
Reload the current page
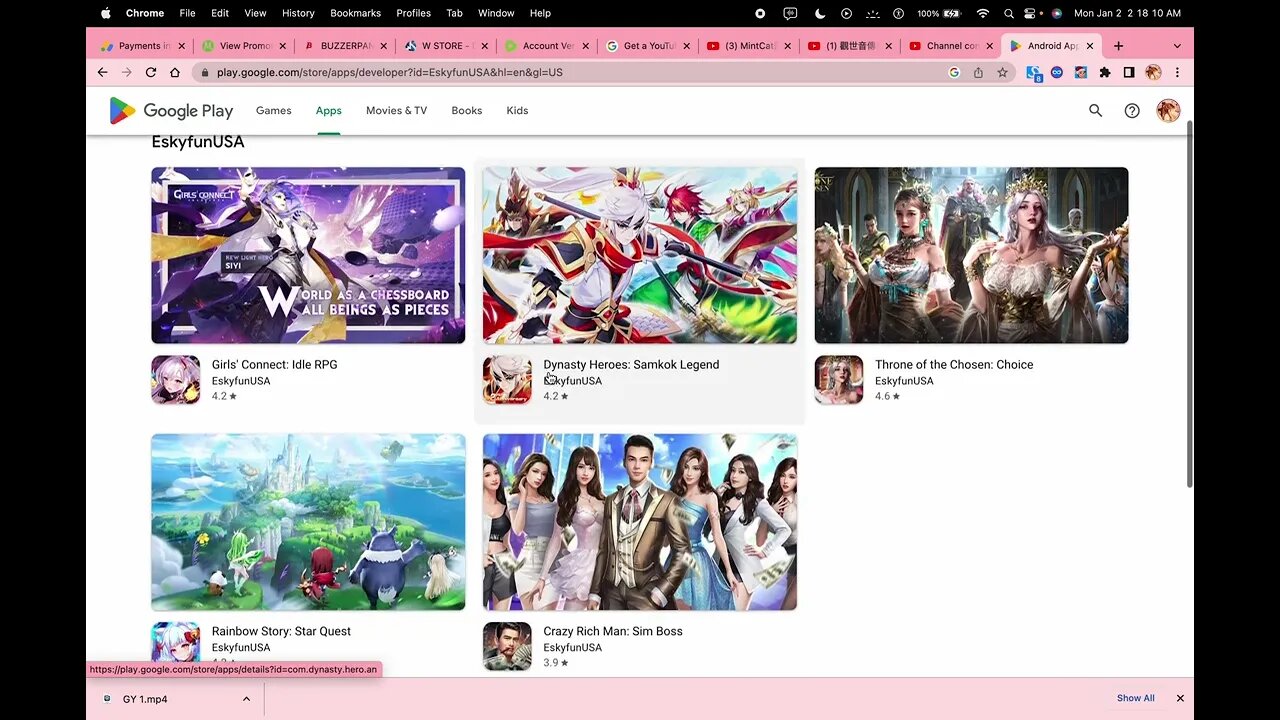pyautogui.click(x=150, y=72)
